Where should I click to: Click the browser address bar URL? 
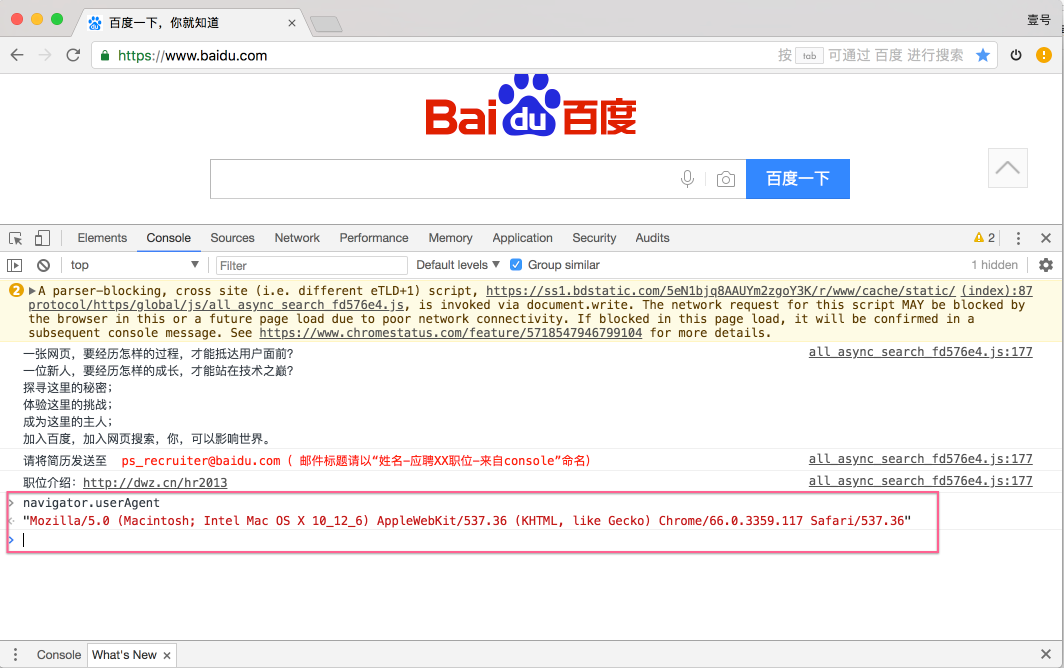click(193, 56)
